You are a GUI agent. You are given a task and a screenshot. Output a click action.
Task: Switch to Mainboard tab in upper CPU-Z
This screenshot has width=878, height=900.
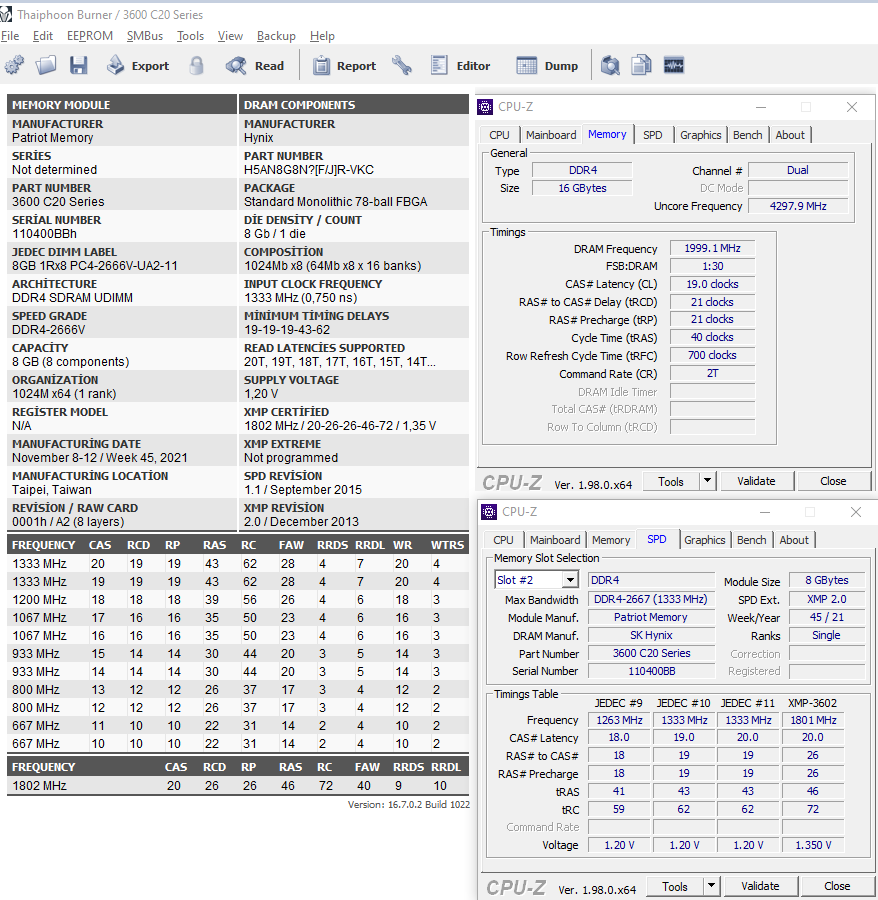click(551, 135)
